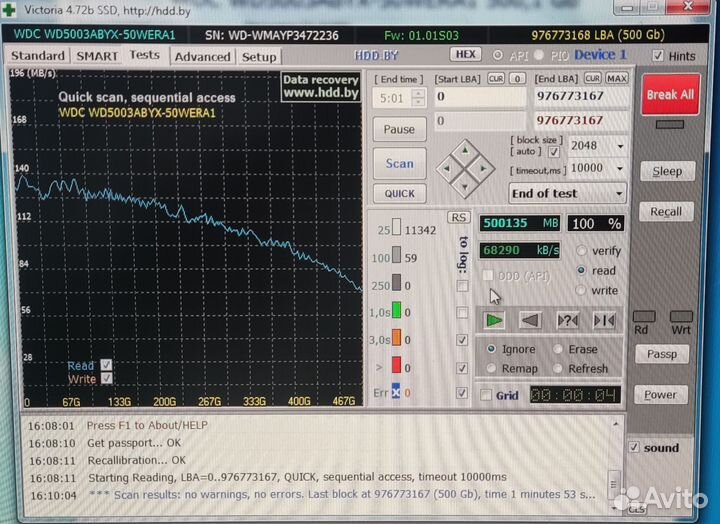Toggle the Grid checkbox
720x524 pixels.
pyautogui.click(x=486, y=395)
